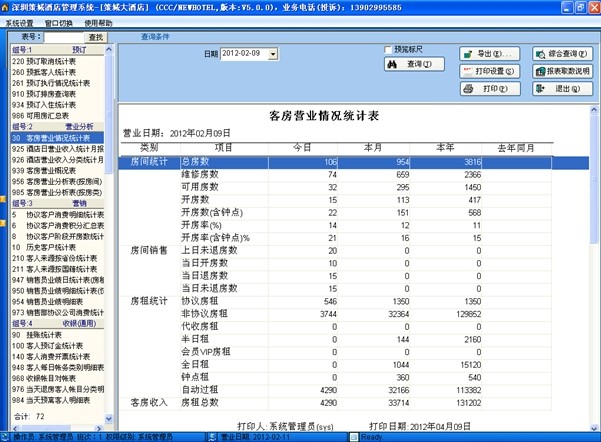This screenshot has height=442, width=601.
Task: Open the 系统设置 menu
Action: pyautogui.click(x=19, y=23)
